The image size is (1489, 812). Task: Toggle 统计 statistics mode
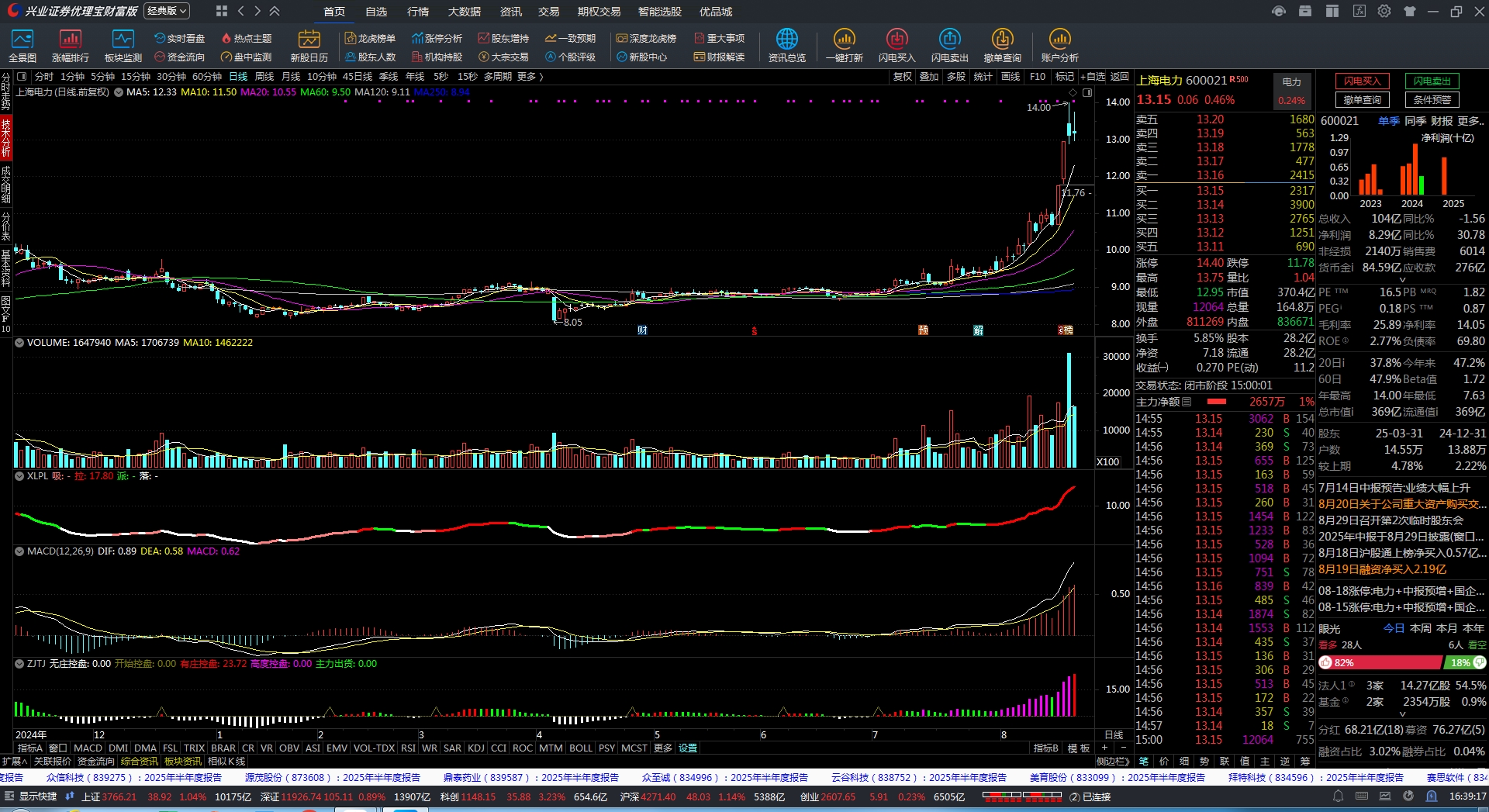pos(983,77)
